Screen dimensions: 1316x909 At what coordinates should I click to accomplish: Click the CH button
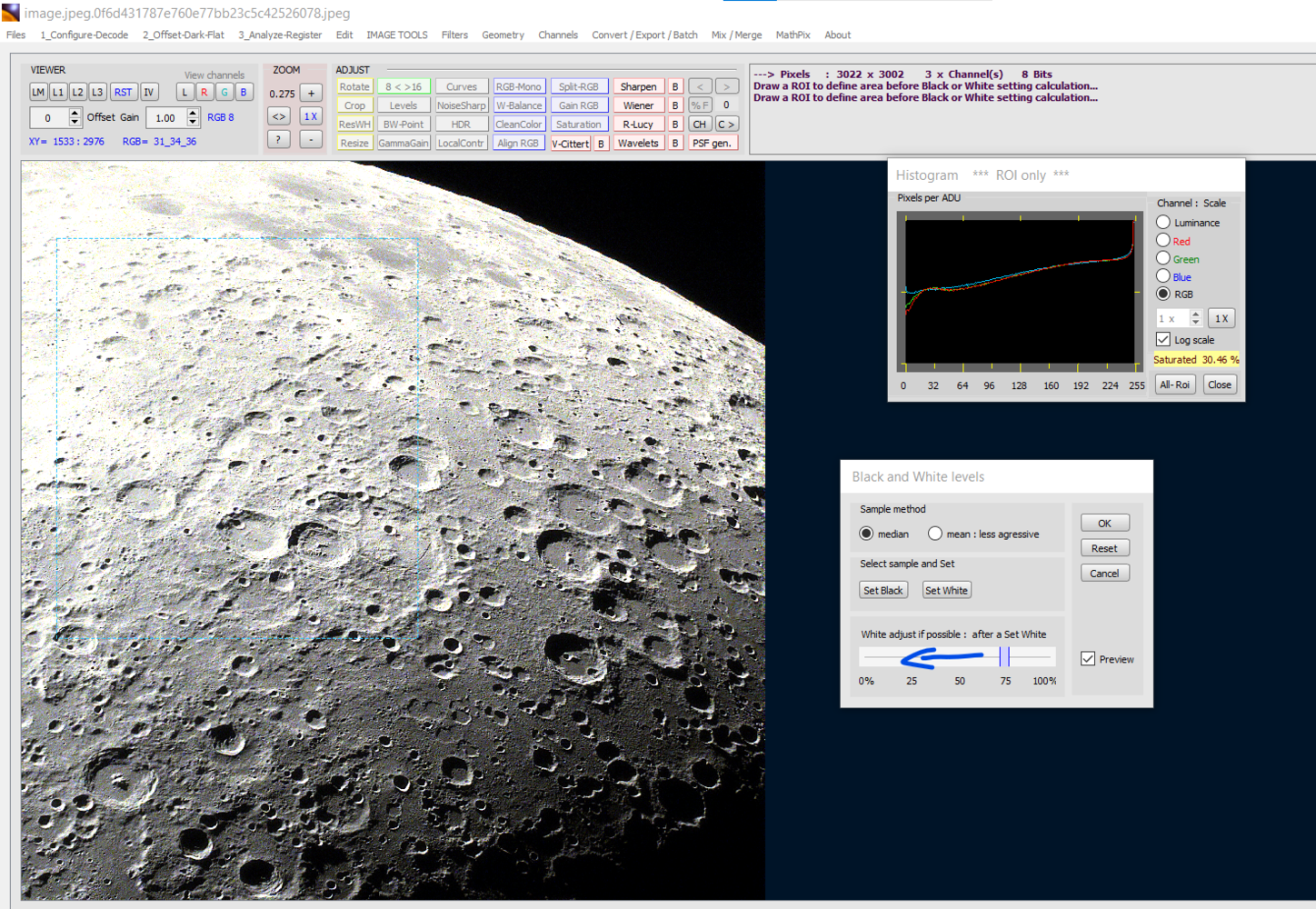tap(700, 125)
